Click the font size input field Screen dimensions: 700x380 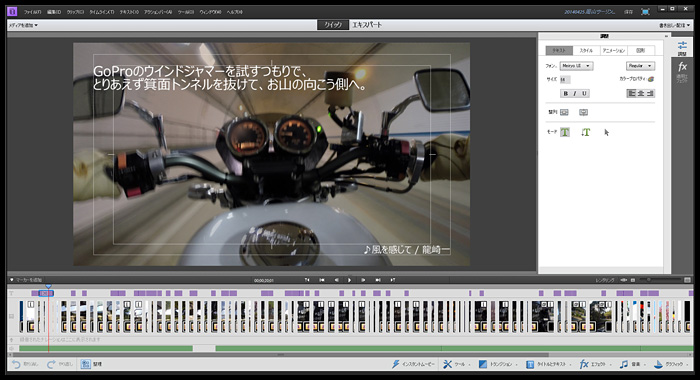click(x=565, y=79)
